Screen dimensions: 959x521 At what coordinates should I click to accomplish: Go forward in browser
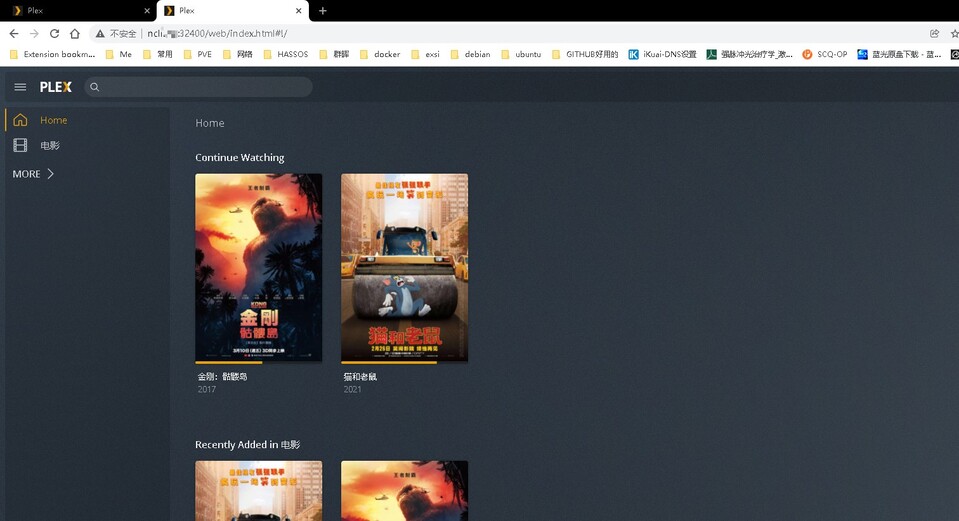coord(34,34)
